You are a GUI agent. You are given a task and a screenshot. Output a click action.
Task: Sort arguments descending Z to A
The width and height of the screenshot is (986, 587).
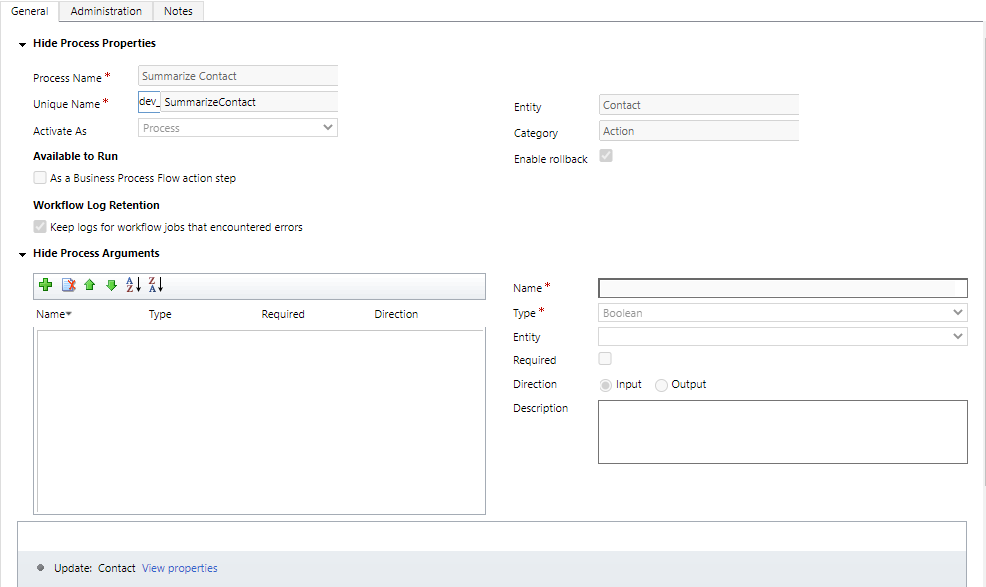(155, 285)
